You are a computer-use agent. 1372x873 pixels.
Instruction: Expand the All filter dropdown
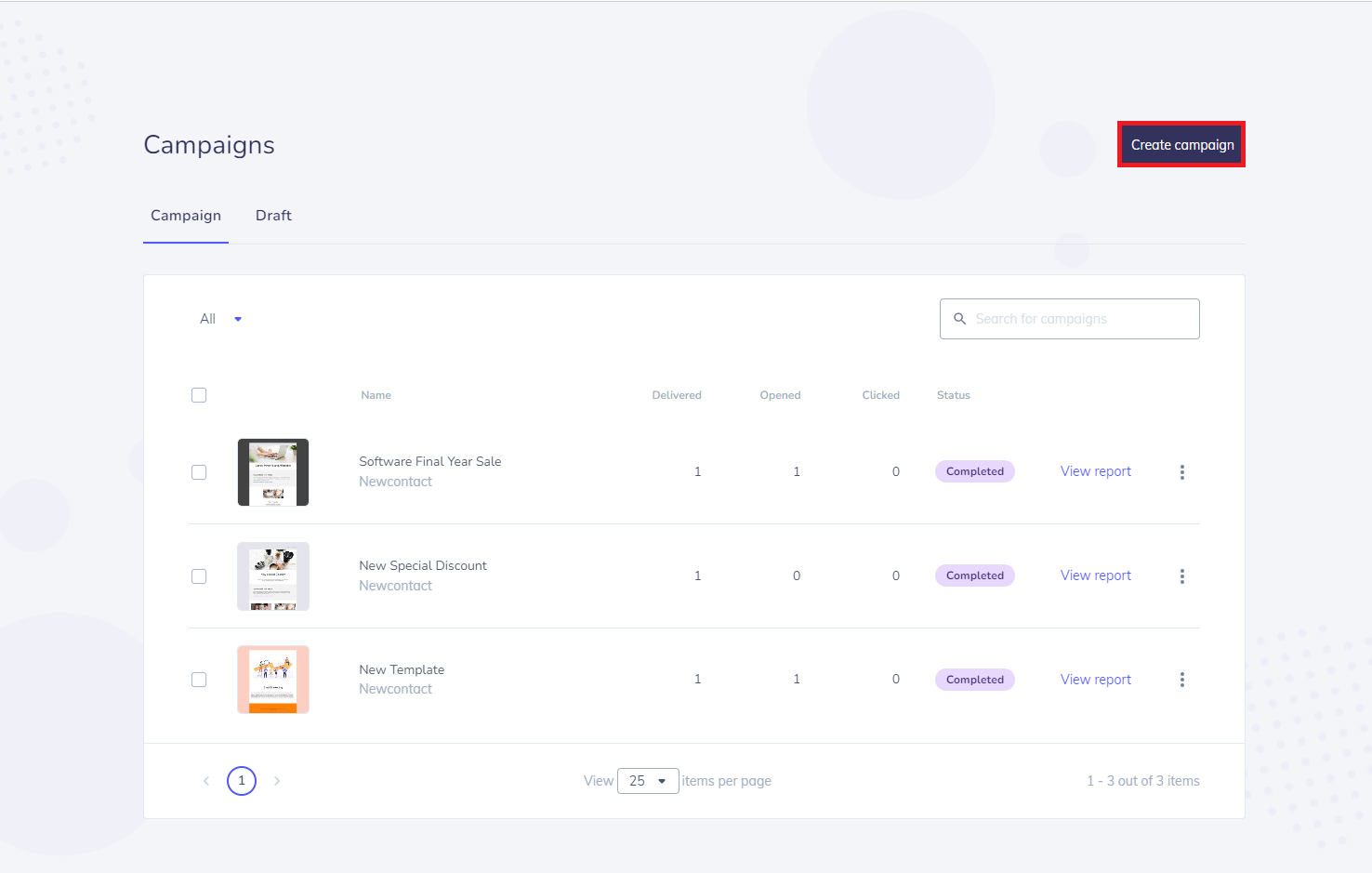tap(221, 319)
